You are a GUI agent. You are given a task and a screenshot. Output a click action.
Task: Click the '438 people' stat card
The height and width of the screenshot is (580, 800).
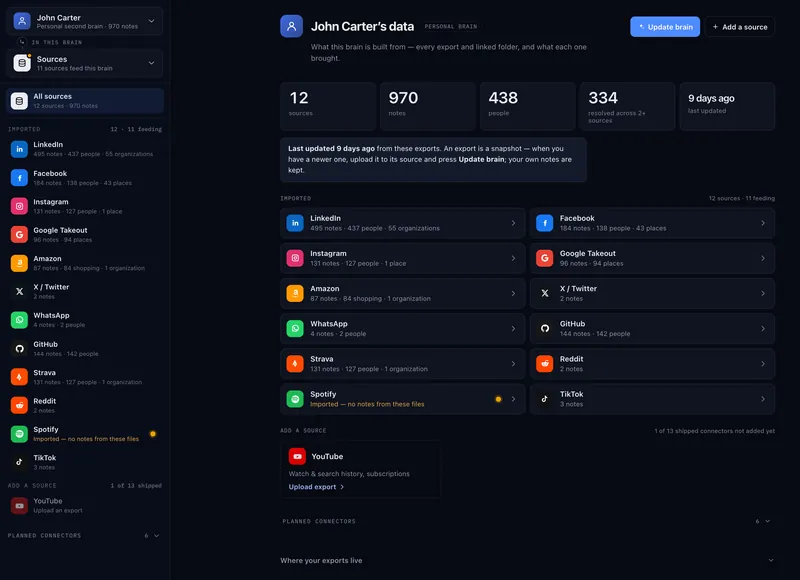click(x=527, y=106)
